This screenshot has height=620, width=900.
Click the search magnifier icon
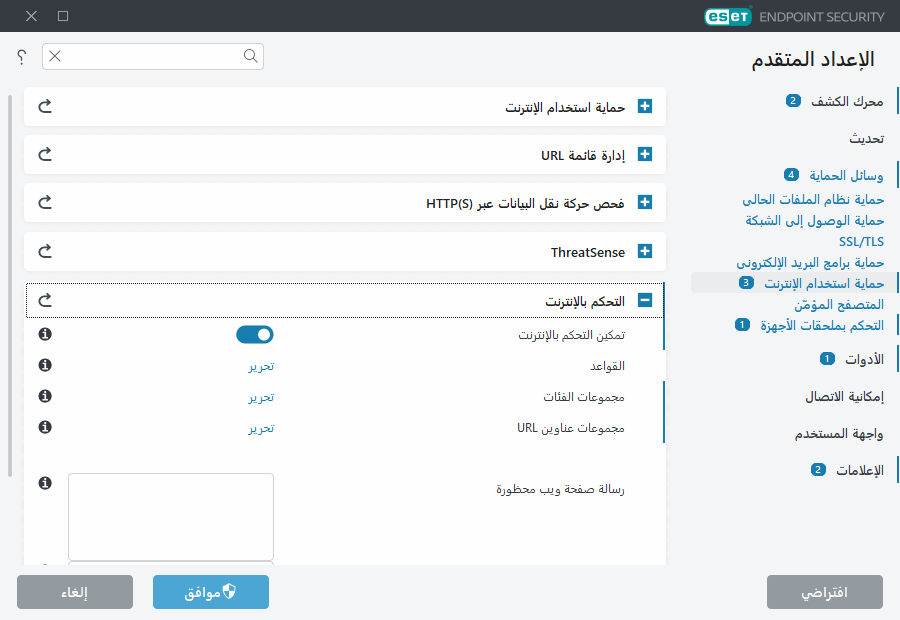point(250,57)
